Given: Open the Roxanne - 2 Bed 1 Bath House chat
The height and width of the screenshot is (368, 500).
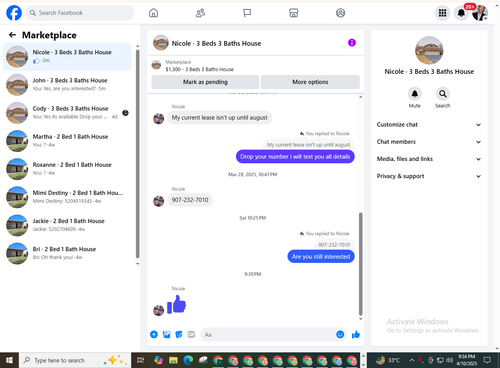Looking at the screenshot, I should 67,169.
